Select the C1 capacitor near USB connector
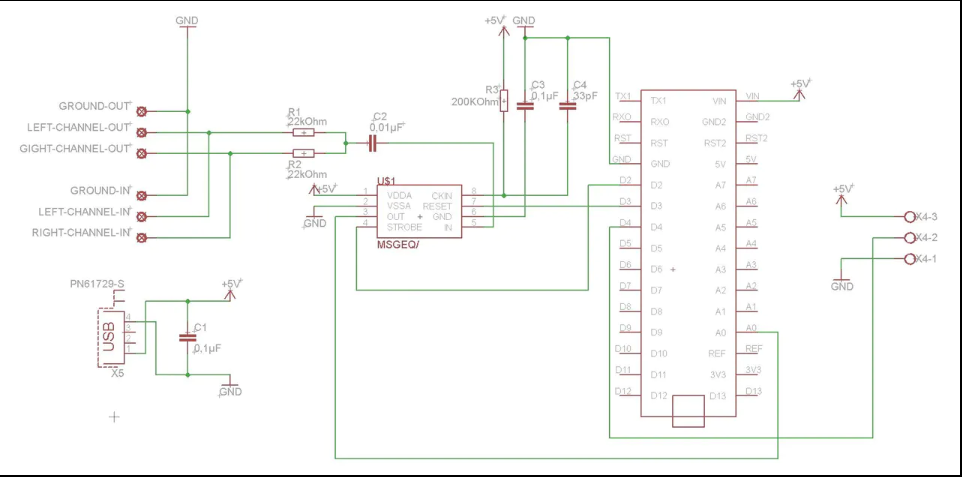The width and height of the screenshot is (962, 477). coord(188,337)
